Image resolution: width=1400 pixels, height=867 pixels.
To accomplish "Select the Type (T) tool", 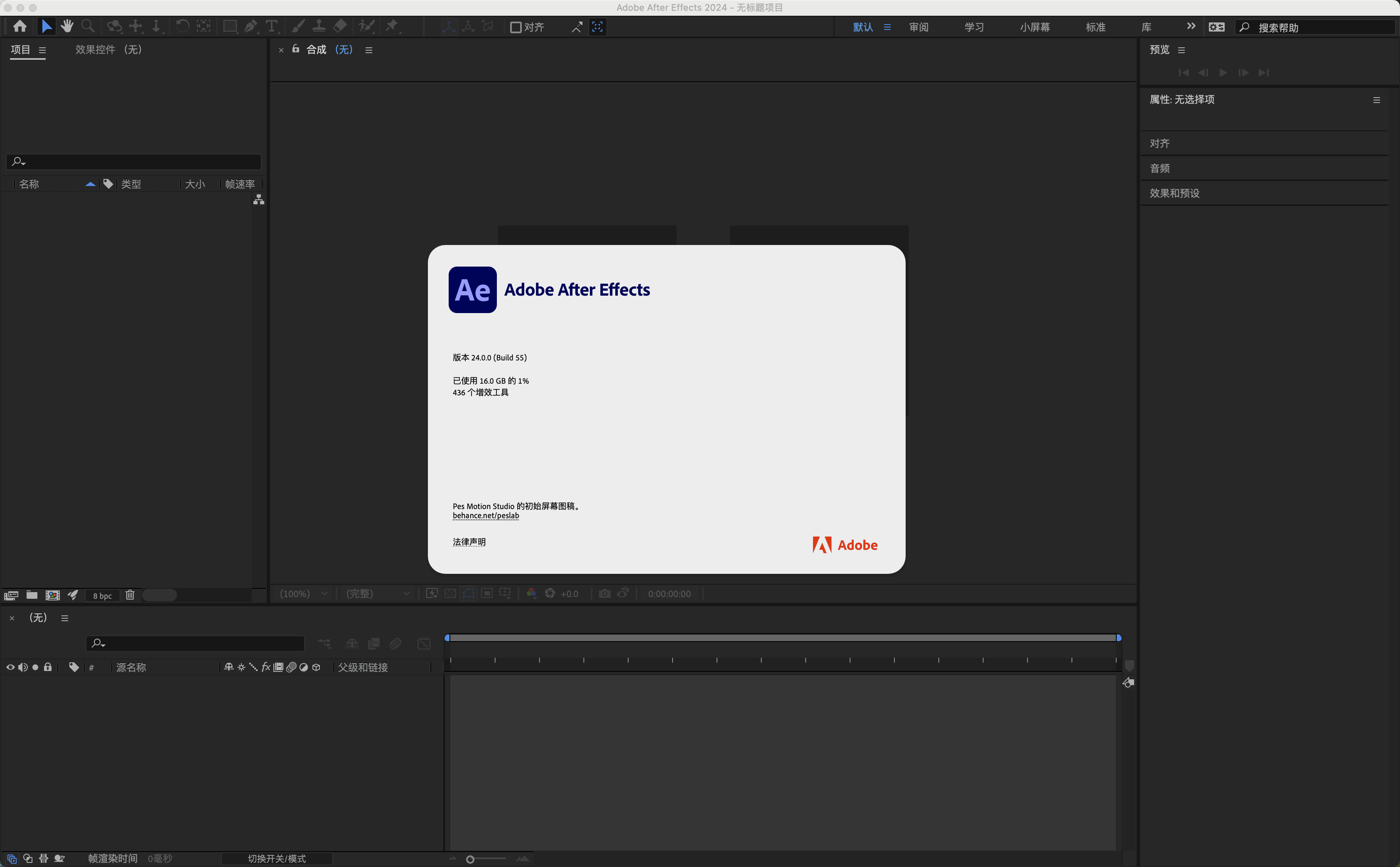I will pos(272,27).
